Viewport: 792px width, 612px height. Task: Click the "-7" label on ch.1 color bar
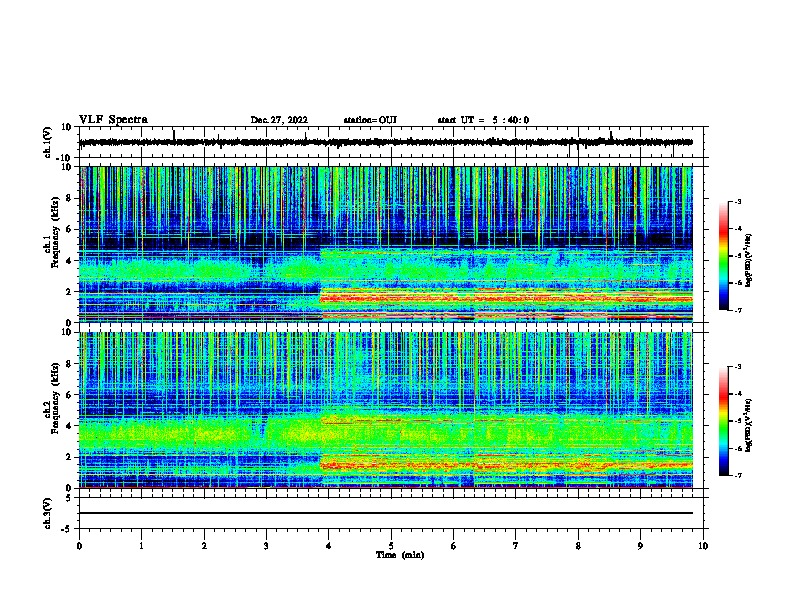coord(737,310)
